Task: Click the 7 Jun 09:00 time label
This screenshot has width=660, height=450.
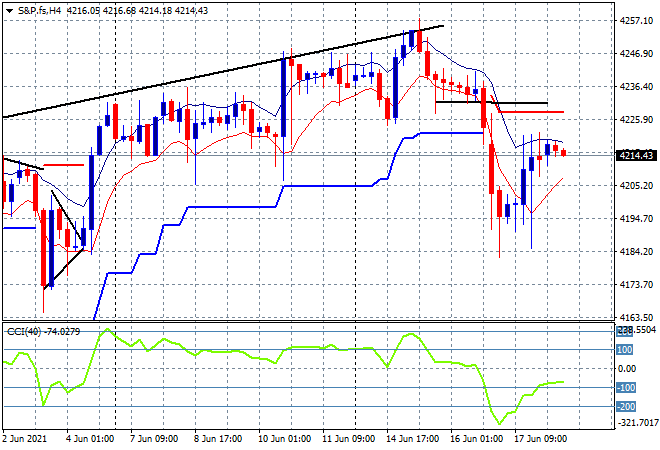Action: pos(154,439)
